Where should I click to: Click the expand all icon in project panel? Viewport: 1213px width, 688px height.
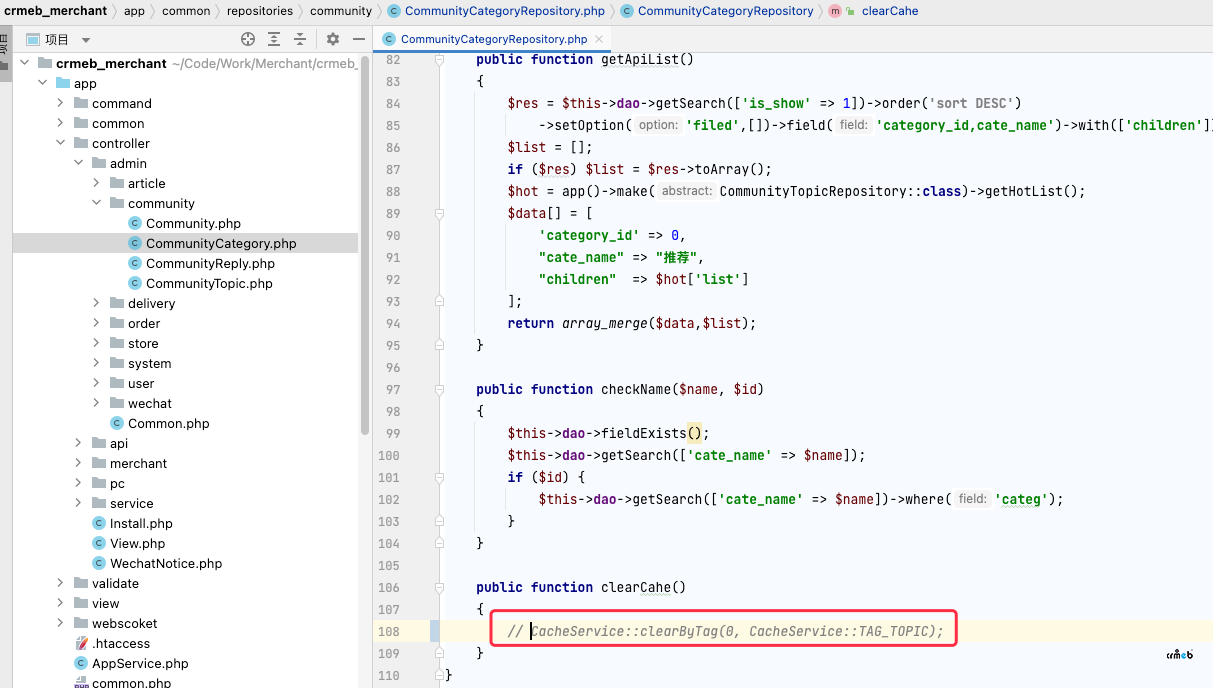point(274,39)
